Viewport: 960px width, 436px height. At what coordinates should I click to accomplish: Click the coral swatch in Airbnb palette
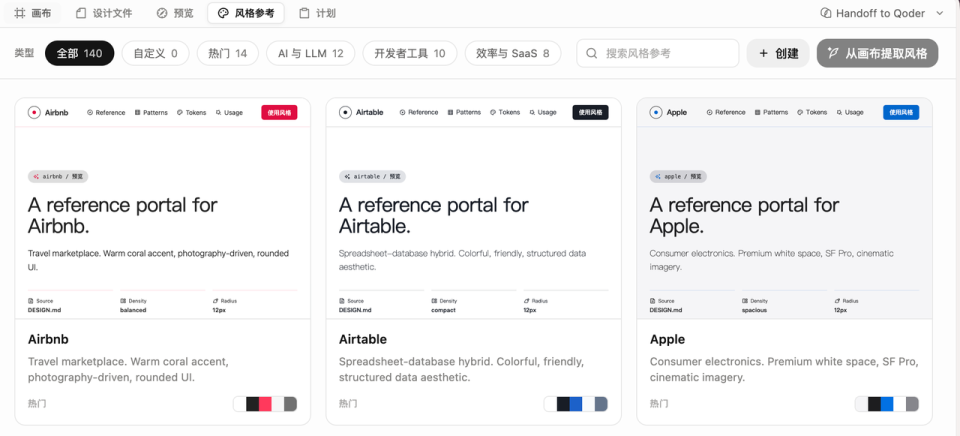tap(265, 404)
